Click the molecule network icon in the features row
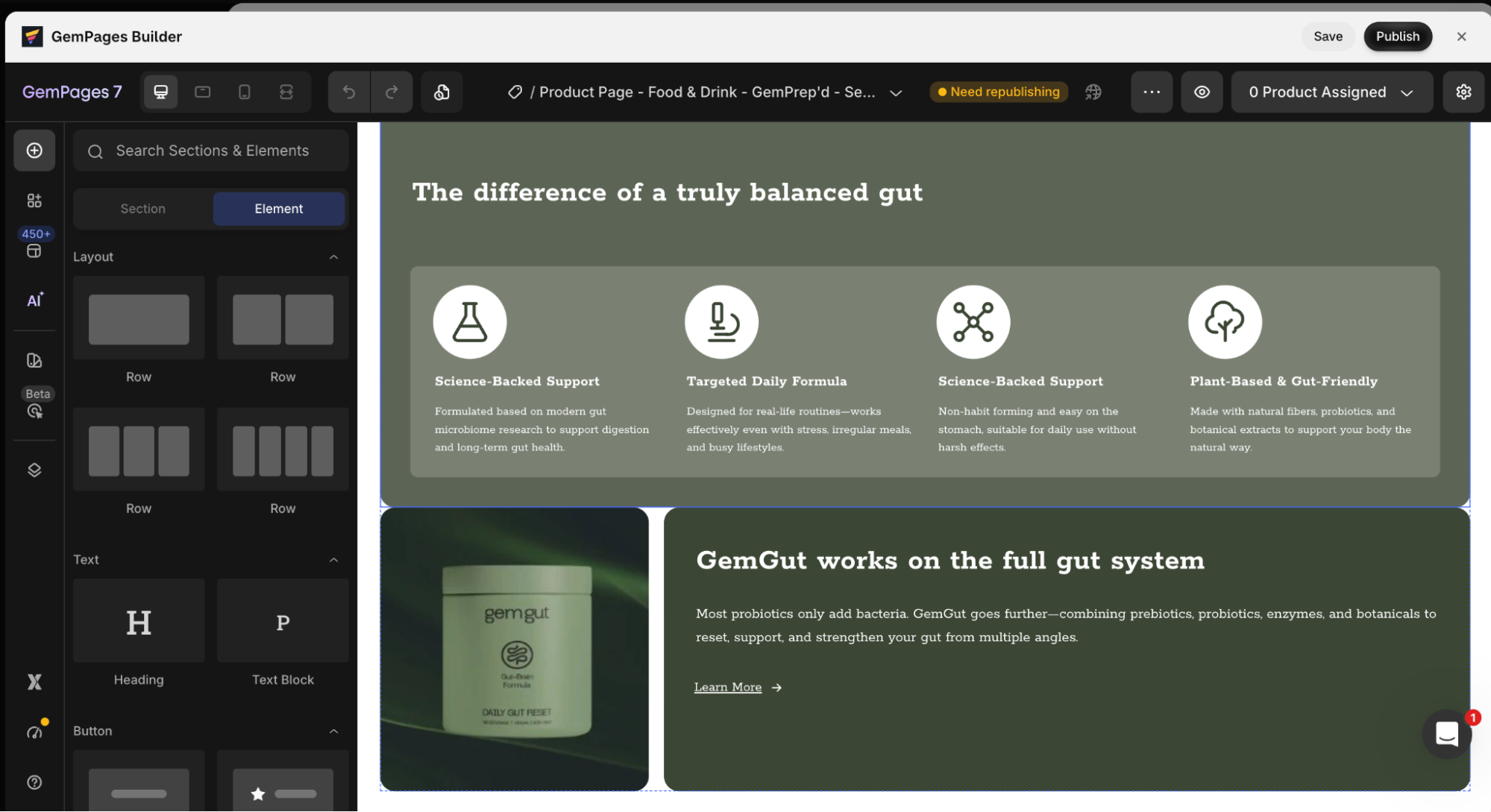The width and height of the screenshot is (1491, 812). pyautogui.click(x=973, y=322)
